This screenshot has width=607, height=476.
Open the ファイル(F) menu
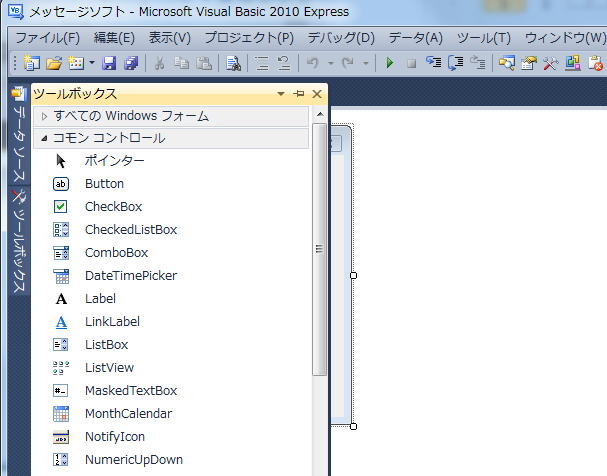(x=48, y=38)
